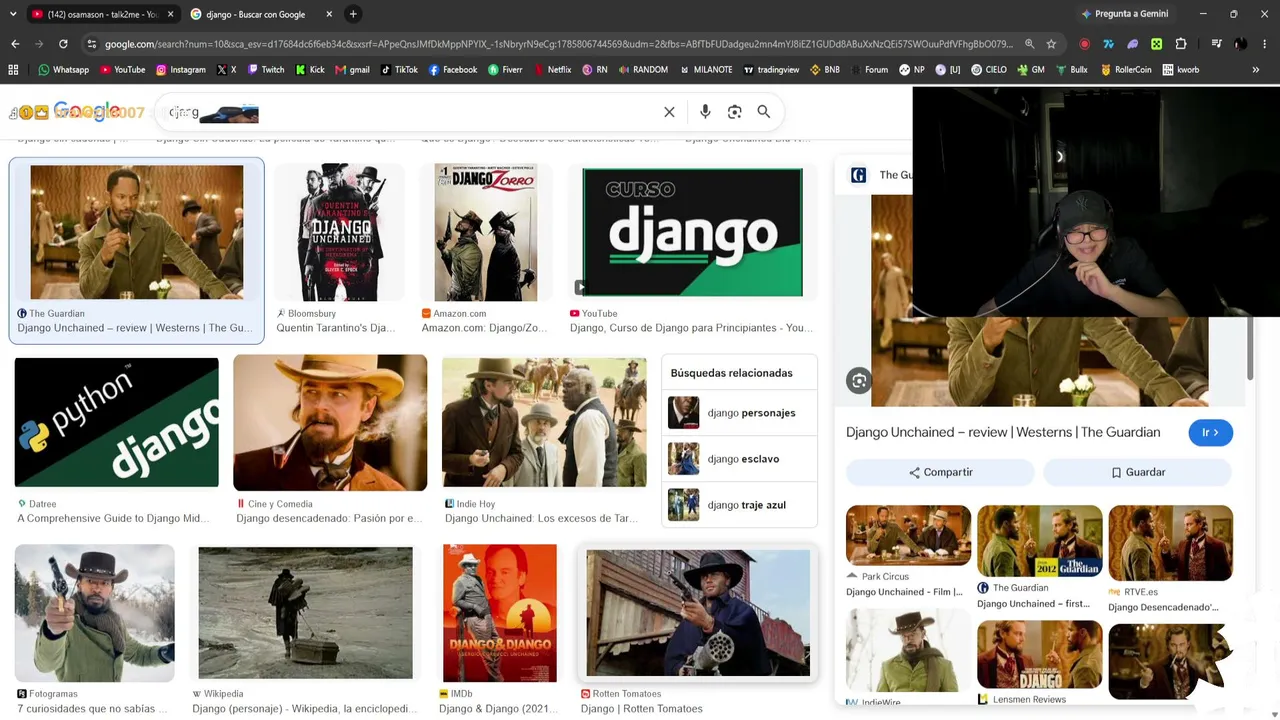This screenshot has height=720, width=1280.
Task: Close the osamason YouTube tab
Action: (x=170, y=14)
